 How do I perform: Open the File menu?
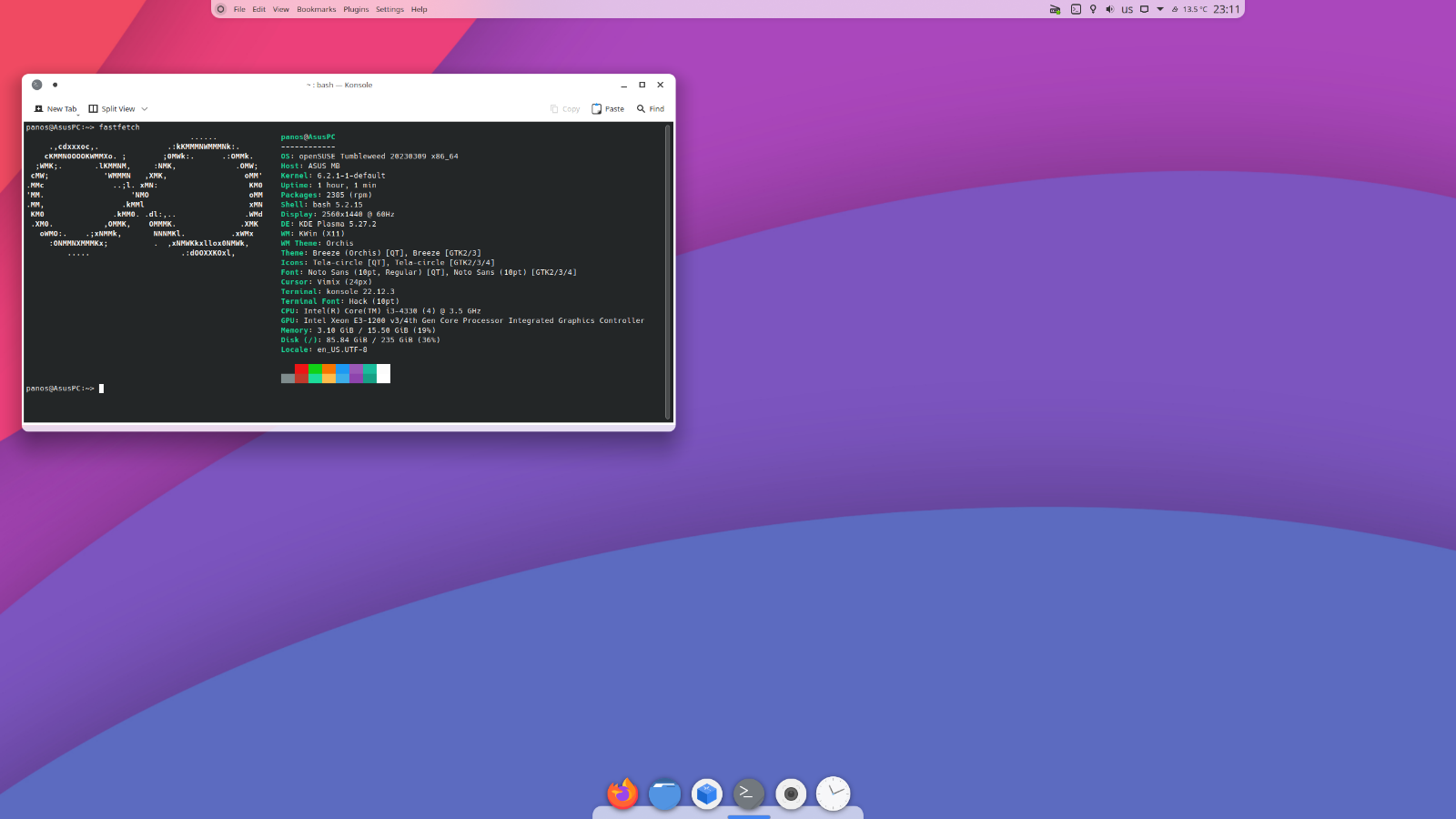pyautogui.click(x=239, y=9)
